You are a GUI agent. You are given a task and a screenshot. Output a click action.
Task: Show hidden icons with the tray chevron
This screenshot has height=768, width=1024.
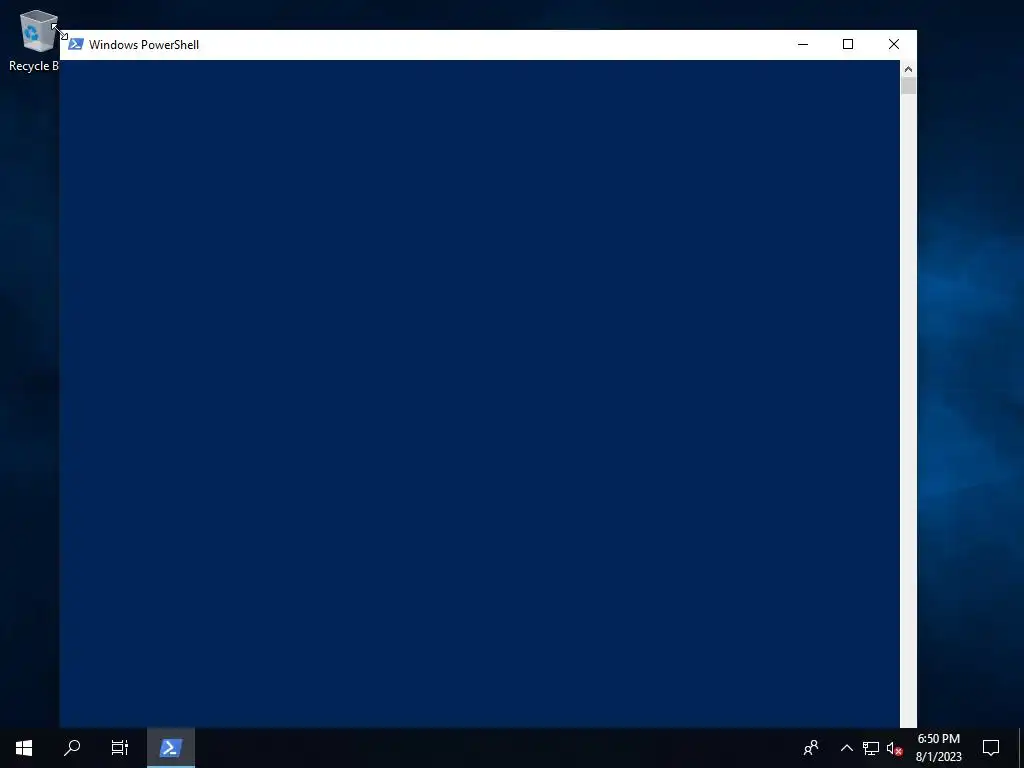coord(846,748)
